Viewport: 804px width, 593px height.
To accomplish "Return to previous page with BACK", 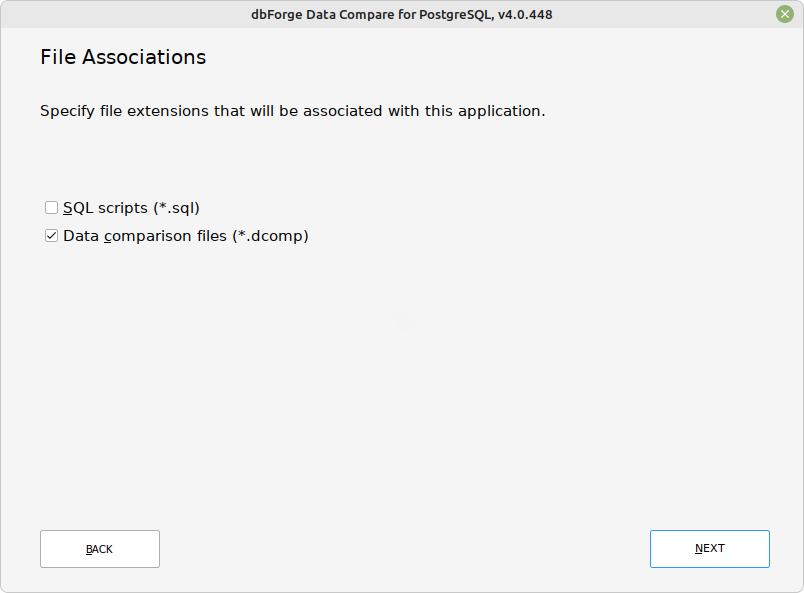I will tap(100, 549).
